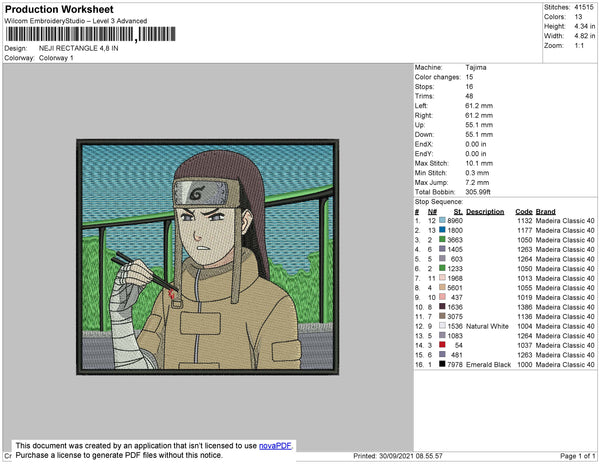Click the leaf headband emblem in design
The image size is (600, 464).
pyautogui.click(x=197, y=194)
